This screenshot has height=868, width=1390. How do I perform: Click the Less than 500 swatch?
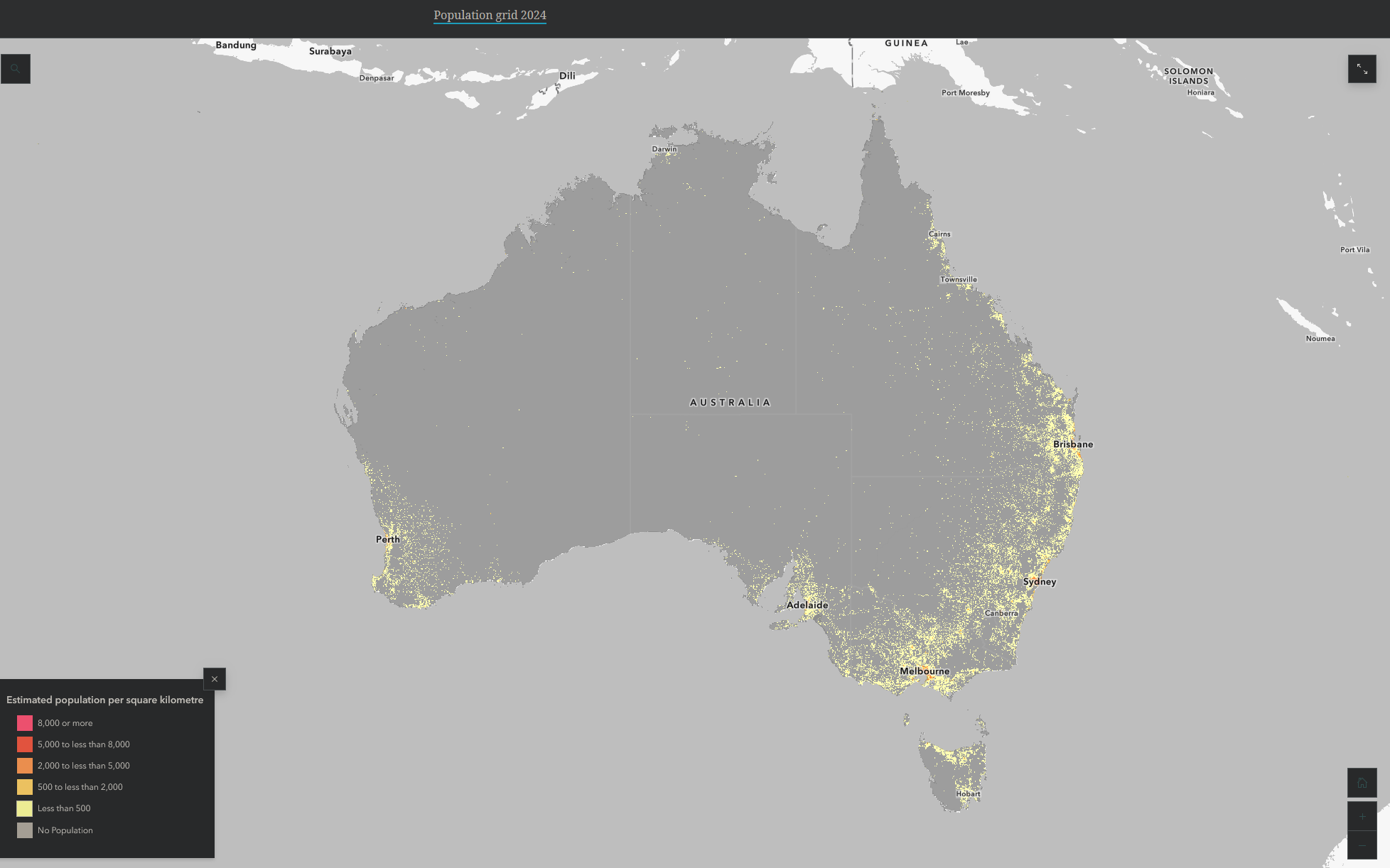(25, 808)
